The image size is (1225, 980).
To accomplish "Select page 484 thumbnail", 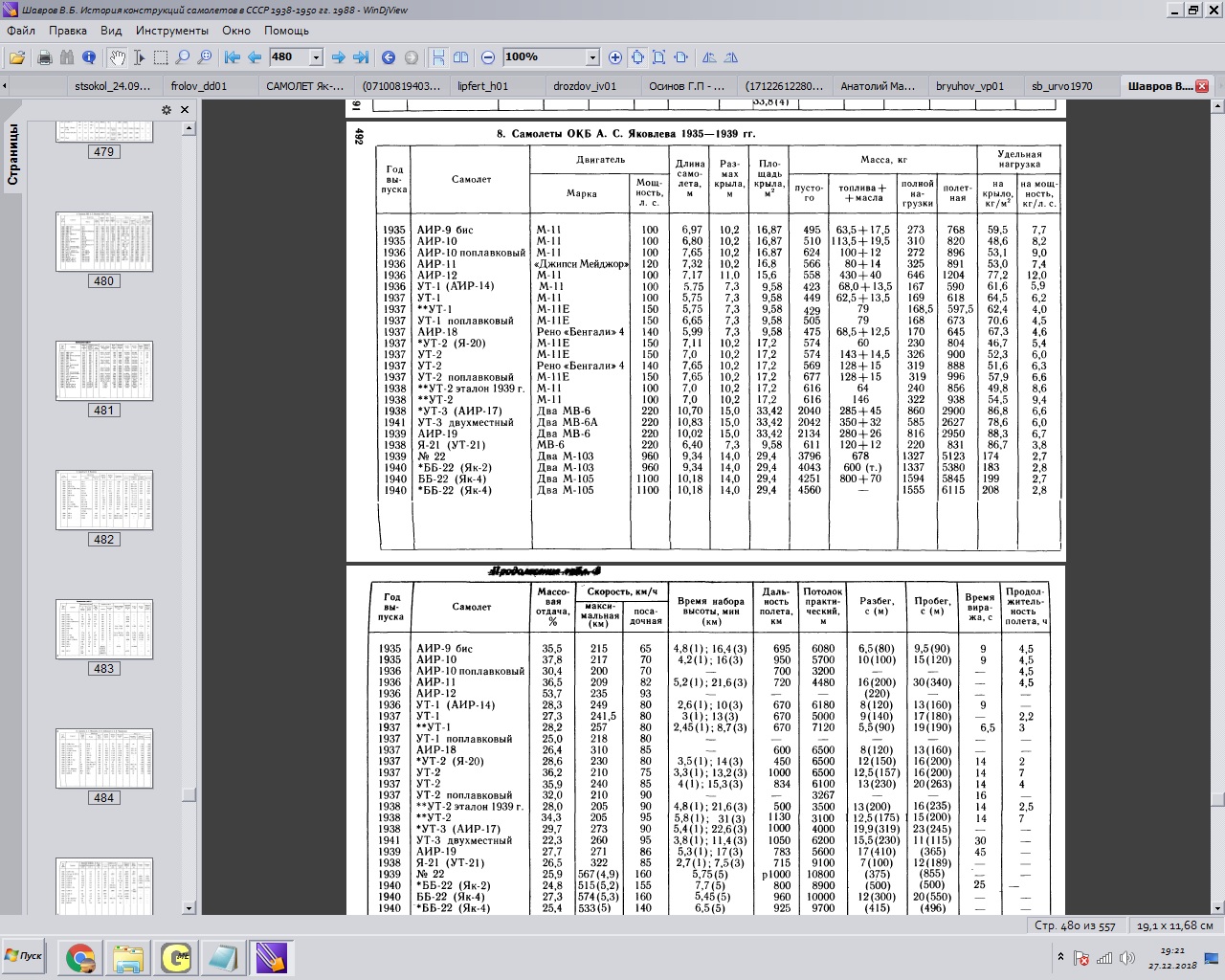I will (103, 759).
